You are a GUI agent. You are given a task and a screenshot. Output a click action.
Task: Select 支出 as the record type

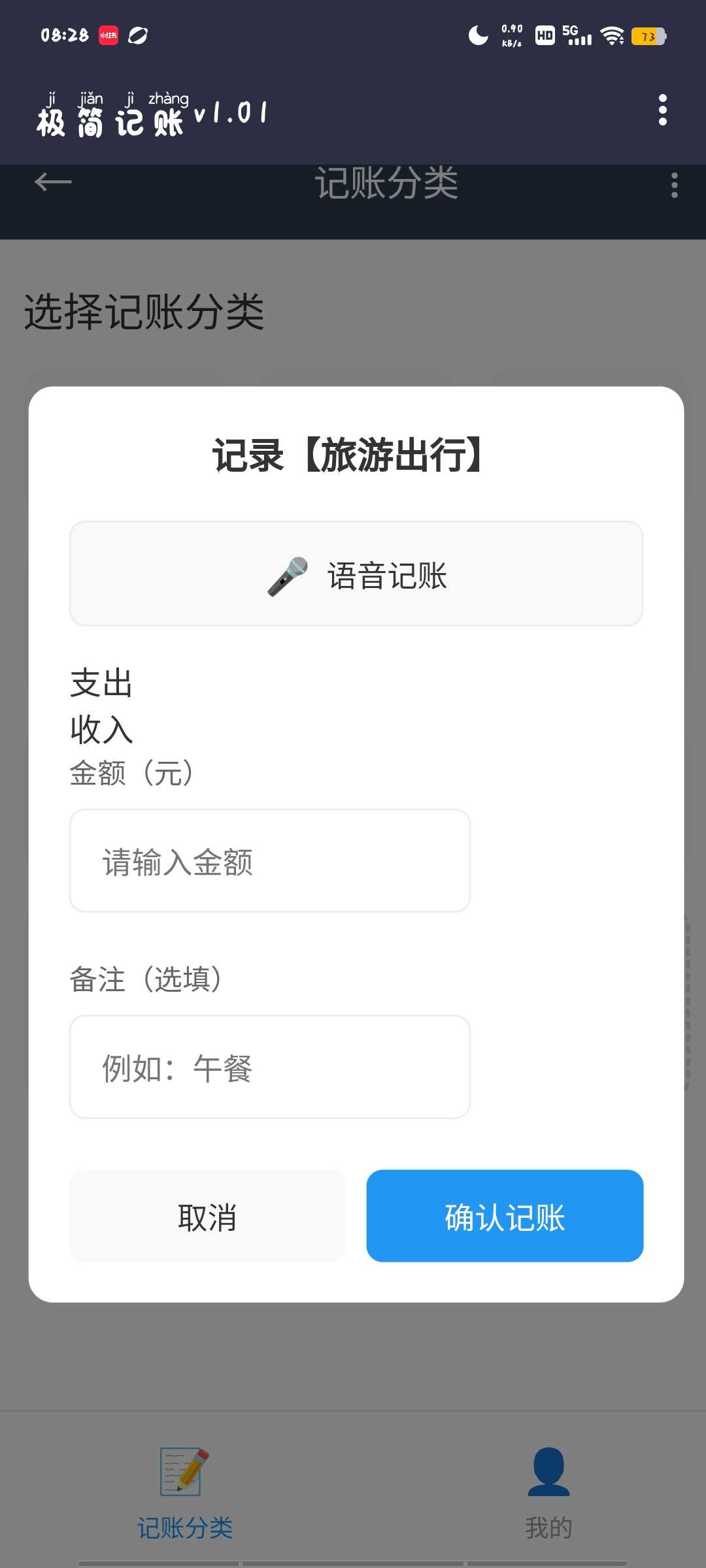tap(101, 683)
